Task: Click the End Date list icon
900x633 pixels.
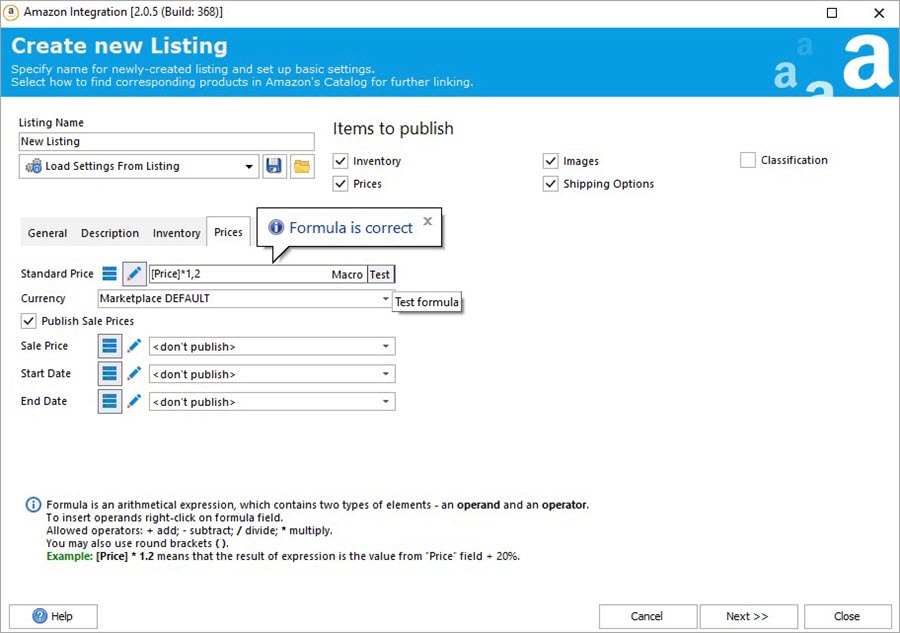Action: pos(110,401)
